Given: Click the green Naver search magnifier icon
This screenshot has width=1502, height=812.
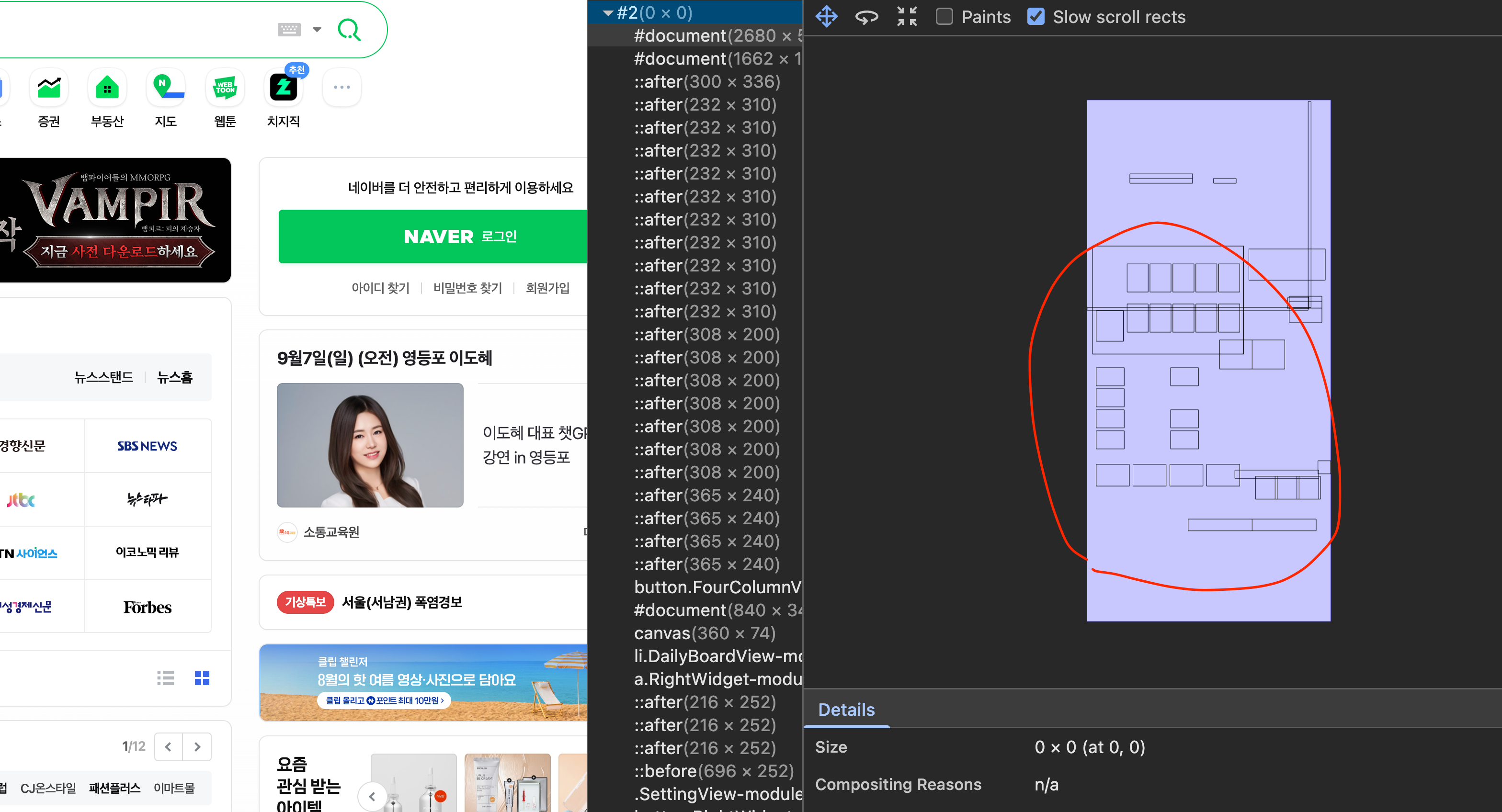Looking at the screenshot, I should (349, 29).
